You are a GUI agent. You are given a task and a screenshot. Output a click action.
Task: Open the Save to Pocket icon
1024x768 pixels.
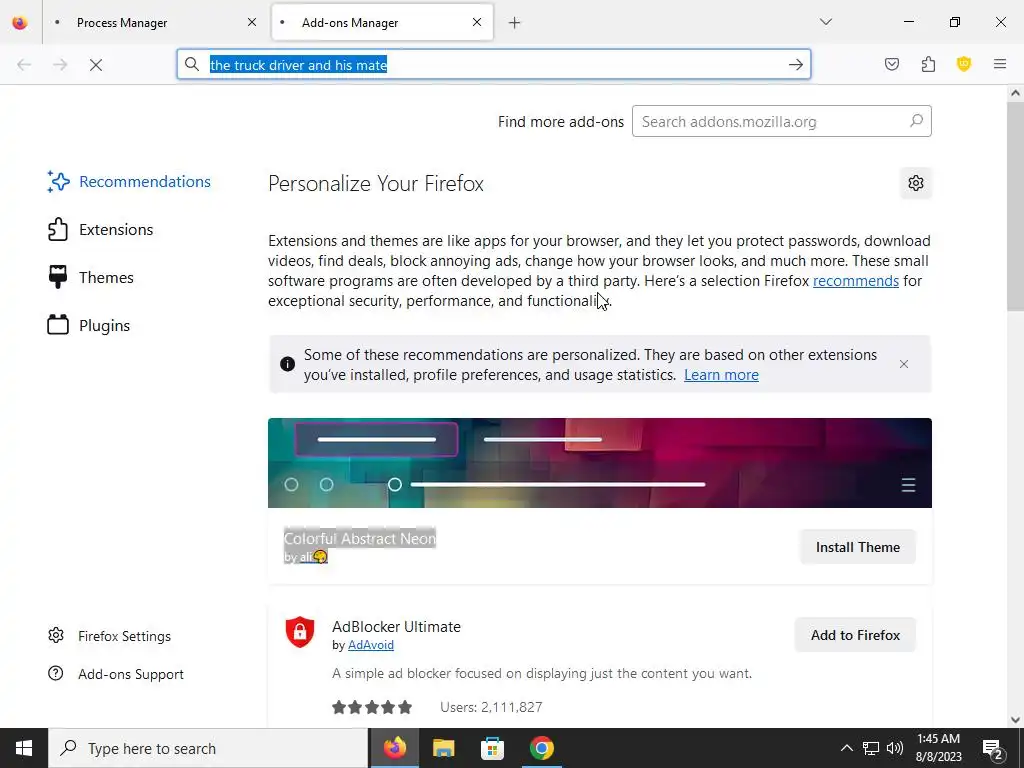pos(891,64)
